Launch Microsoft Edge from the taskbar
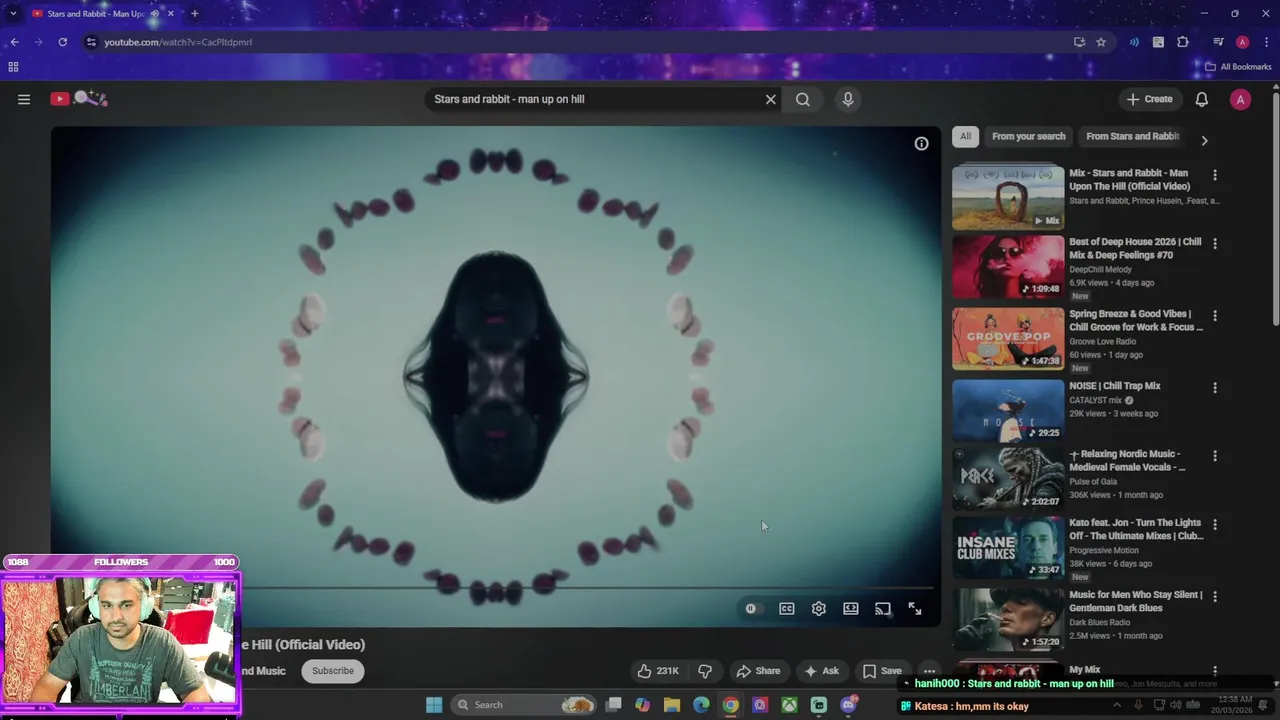The width and height of the screenshot is (1280, 720). pyautogui.click(x=701, y=705)
